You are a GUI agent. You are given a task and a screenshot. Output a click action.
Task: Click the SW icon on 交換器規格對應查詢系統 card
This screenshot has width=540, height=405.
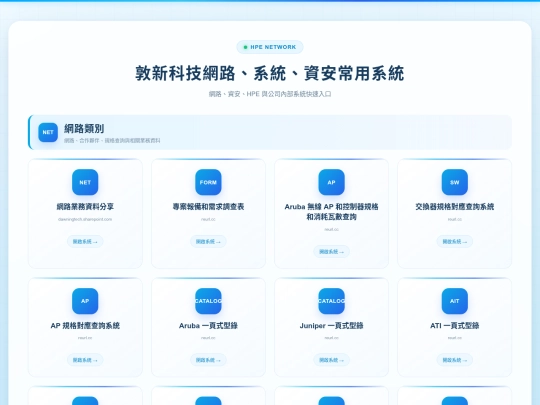(x=455, y=182)
